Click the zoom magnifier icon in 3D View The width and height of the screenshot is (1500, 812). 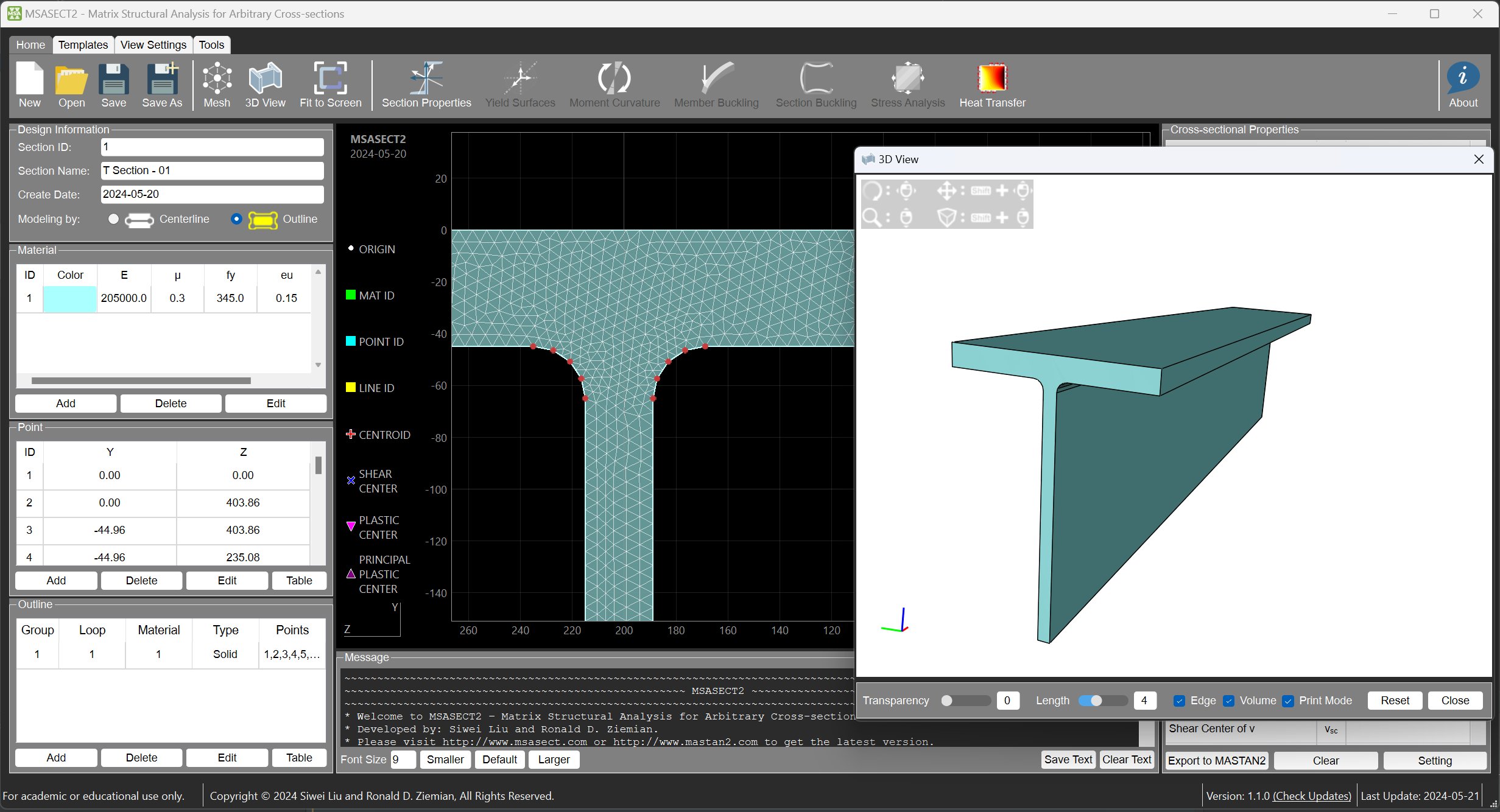872,217
